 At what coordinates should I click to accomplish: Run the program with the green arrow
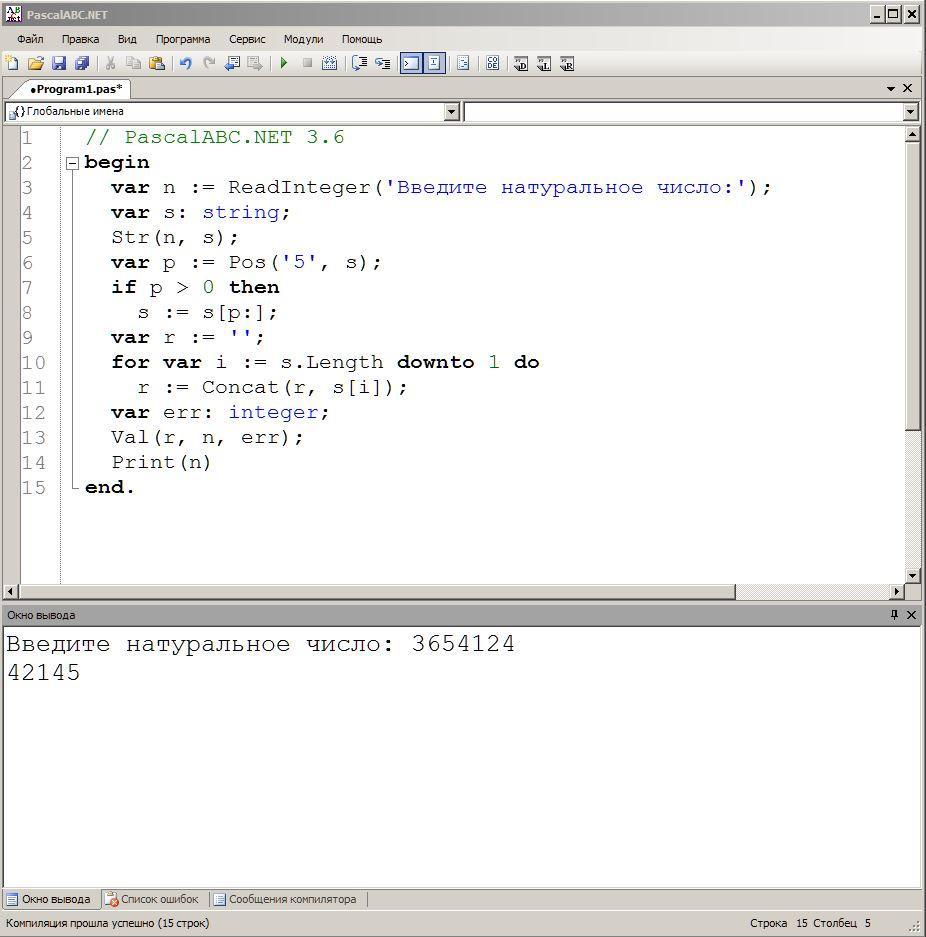click(284, 63)
